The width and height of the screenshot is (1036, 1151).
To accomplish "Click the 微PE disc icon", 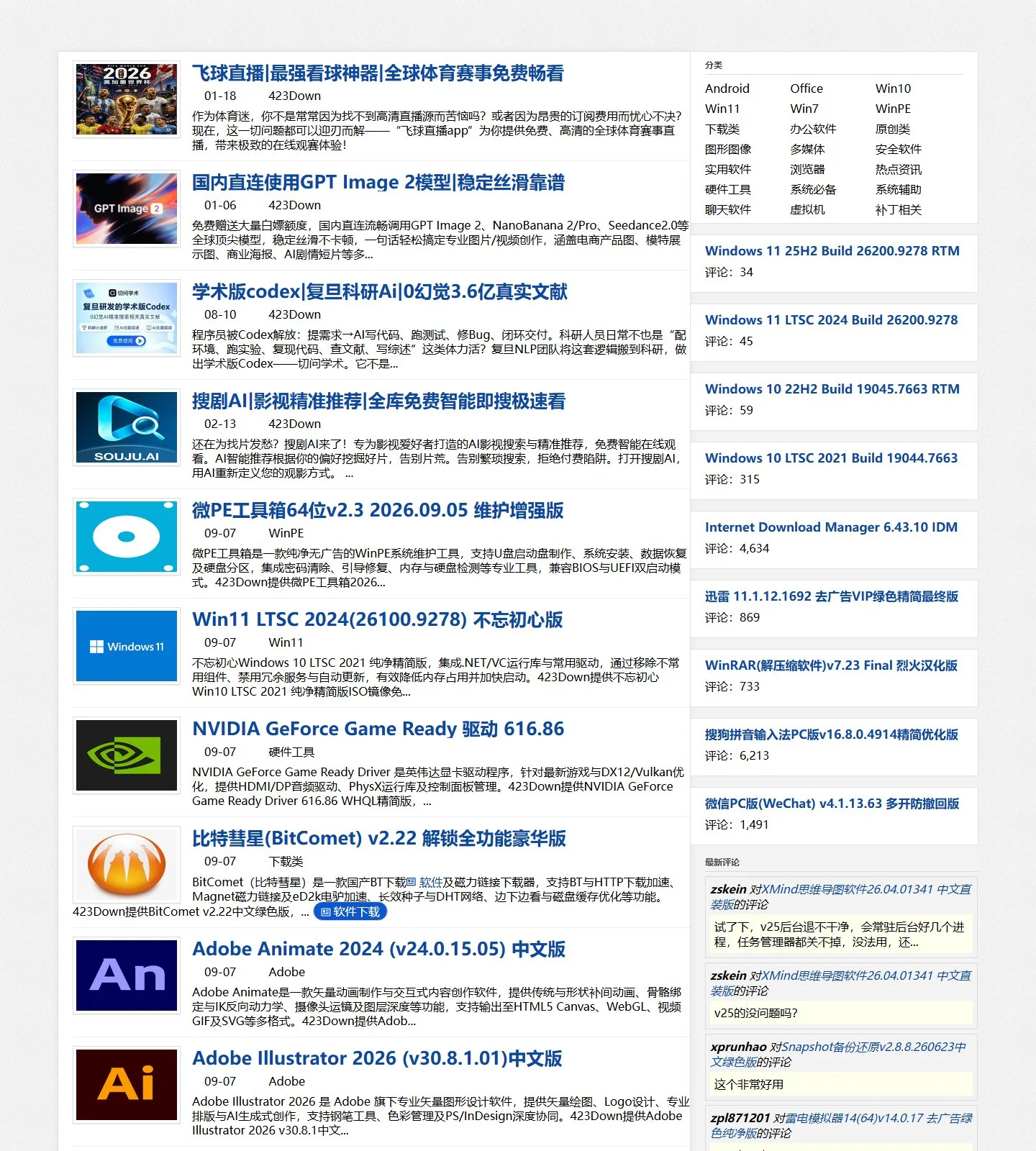I will (x=127, y=537).
